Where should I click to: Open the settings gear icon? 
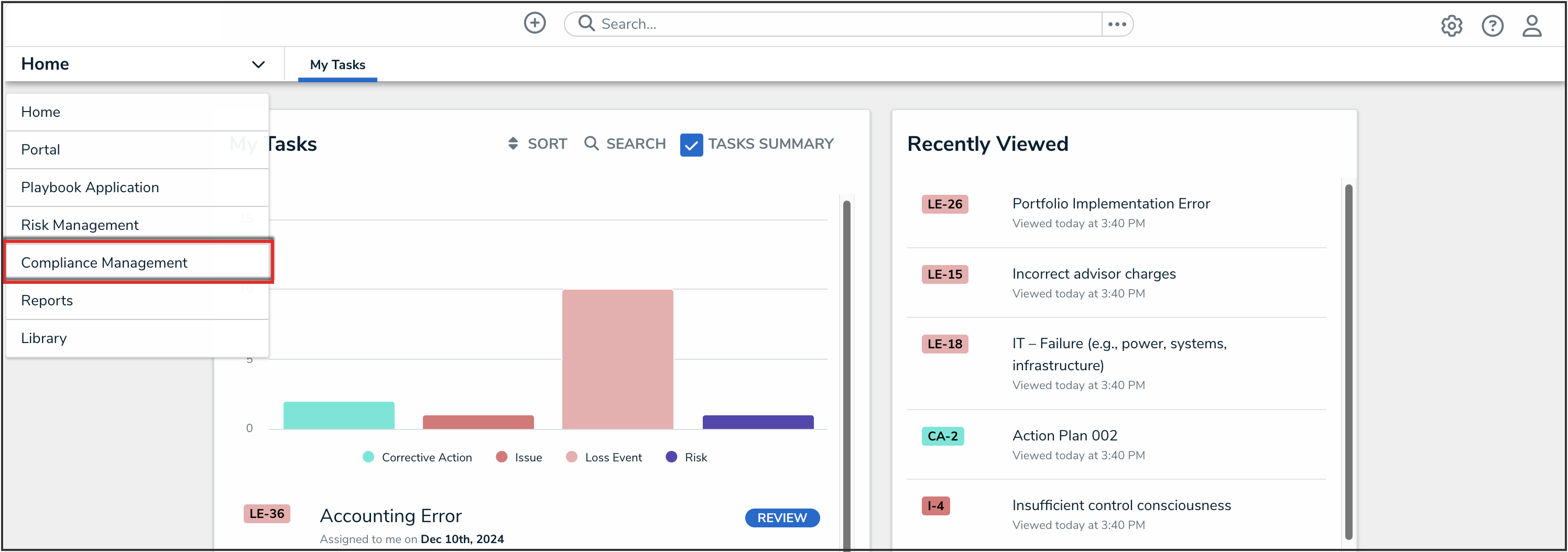pyautogui.click(x=1451, y=26)
